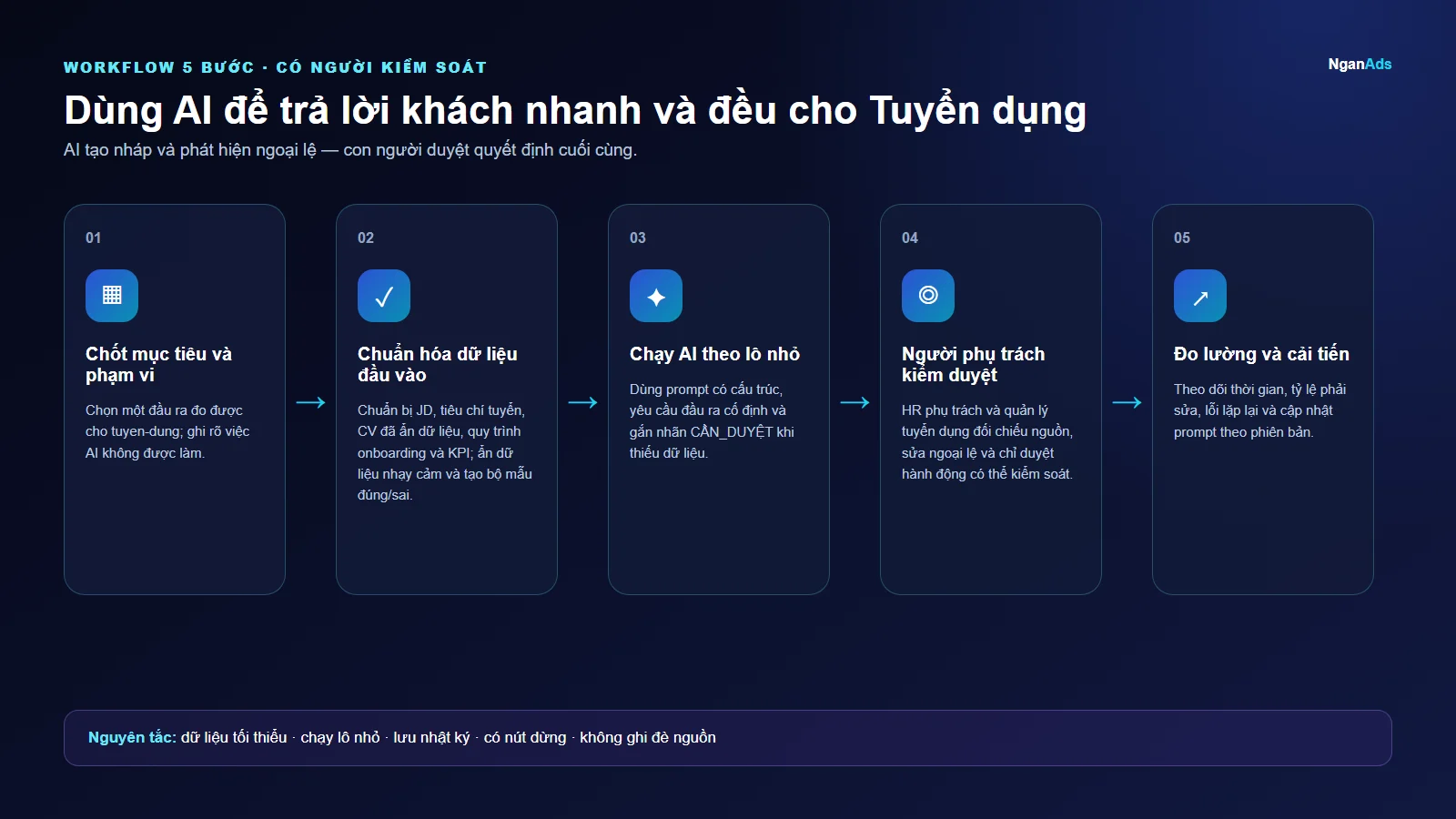Click the target circle icon in step 04
Screen dimensions: 1456x819
point(928,296)
